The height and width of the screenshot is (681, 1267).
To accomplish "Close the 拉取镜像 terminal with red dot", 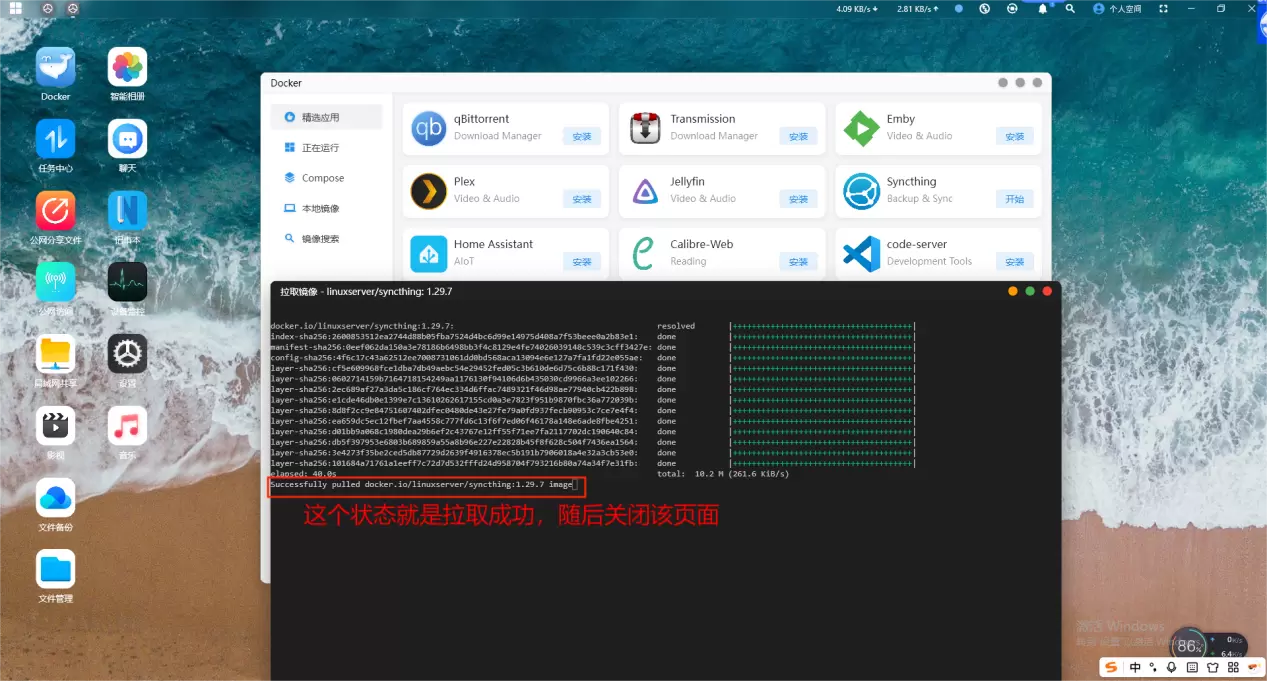I will tap(1047, 291).
